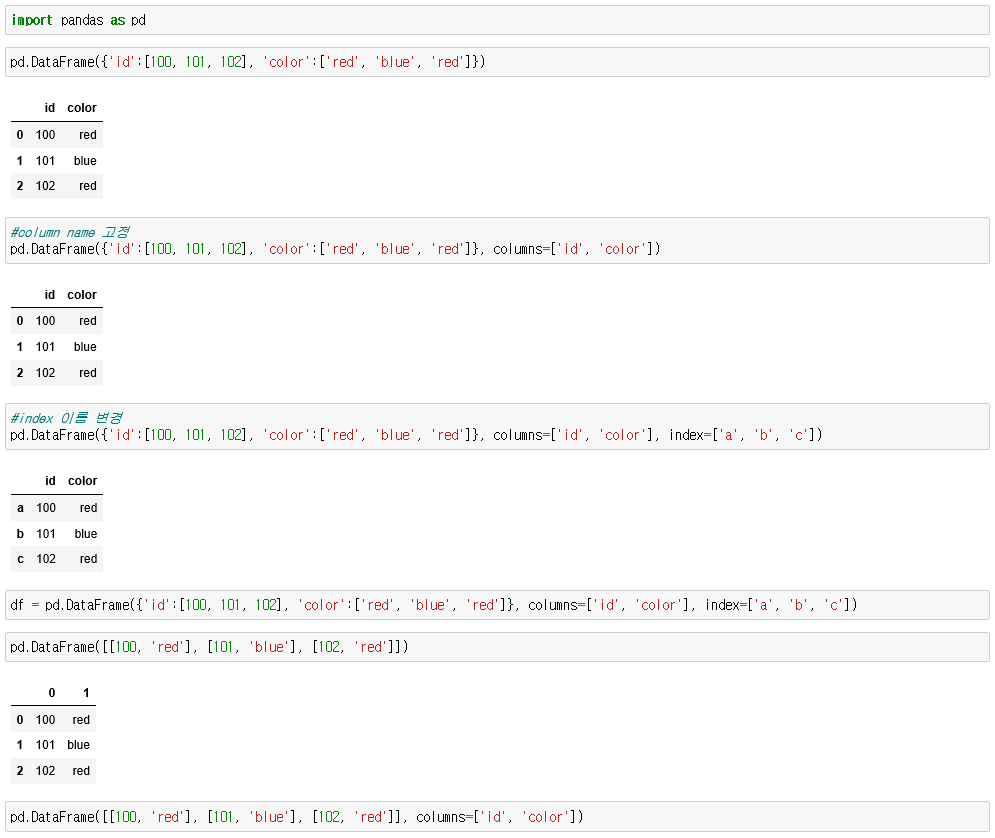Click the pd.DataFrame([[100, 'red'], ...]) cell without columns
The height and width of the screenshot is (838, 995).
click(x=497, y=647)
